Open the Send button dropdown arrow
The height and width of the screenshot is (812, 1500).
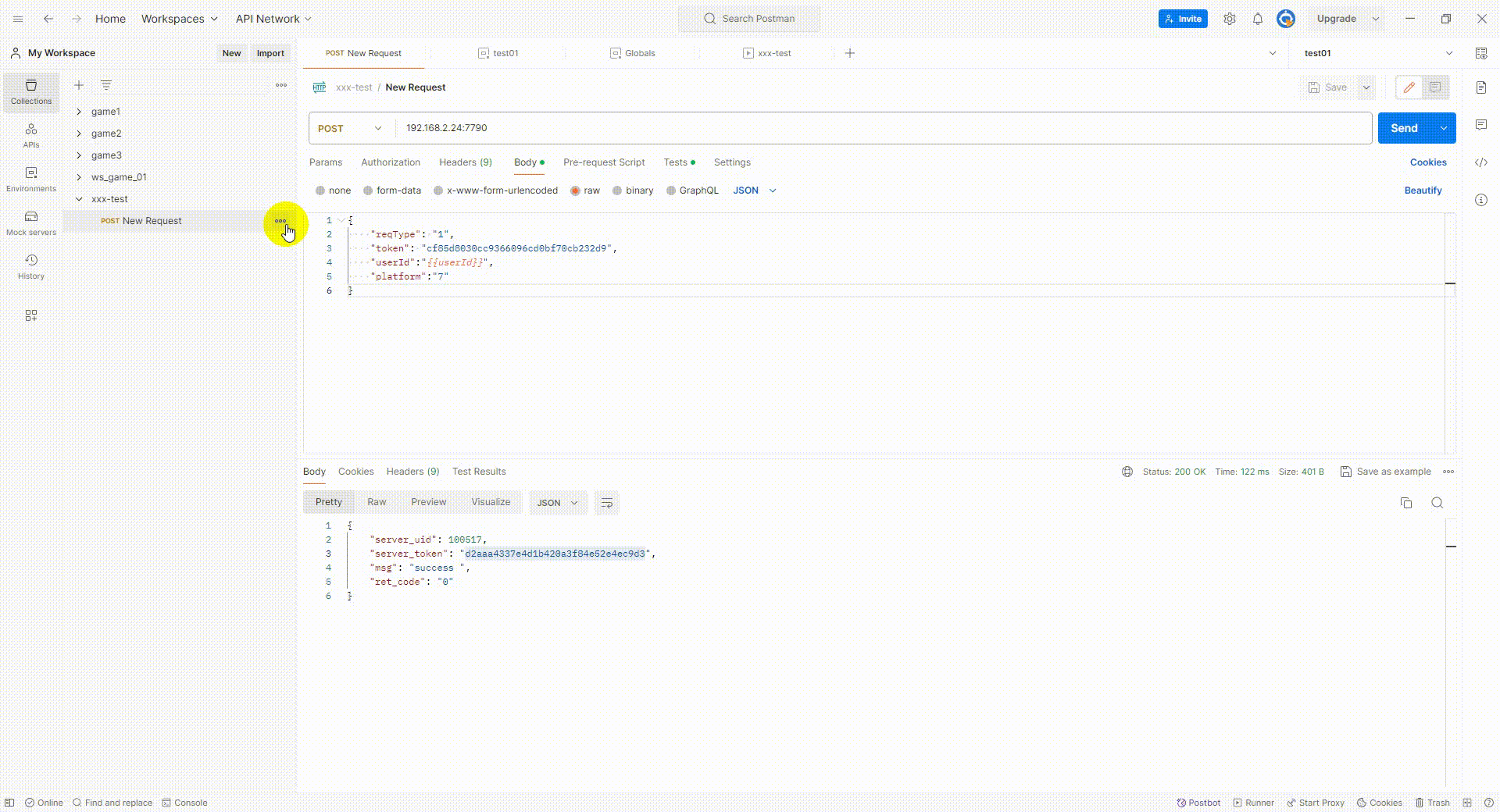point(1444,128)
